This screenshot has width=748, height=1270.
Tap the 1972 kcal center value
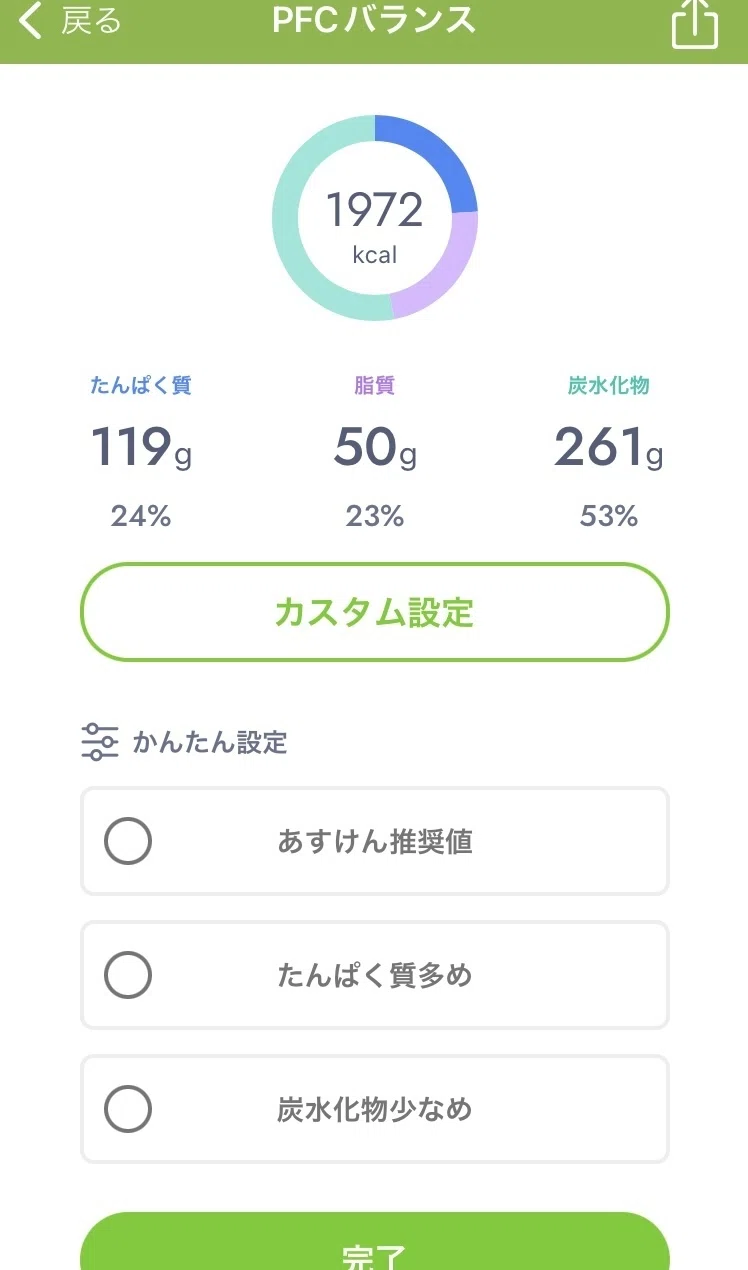375,226
